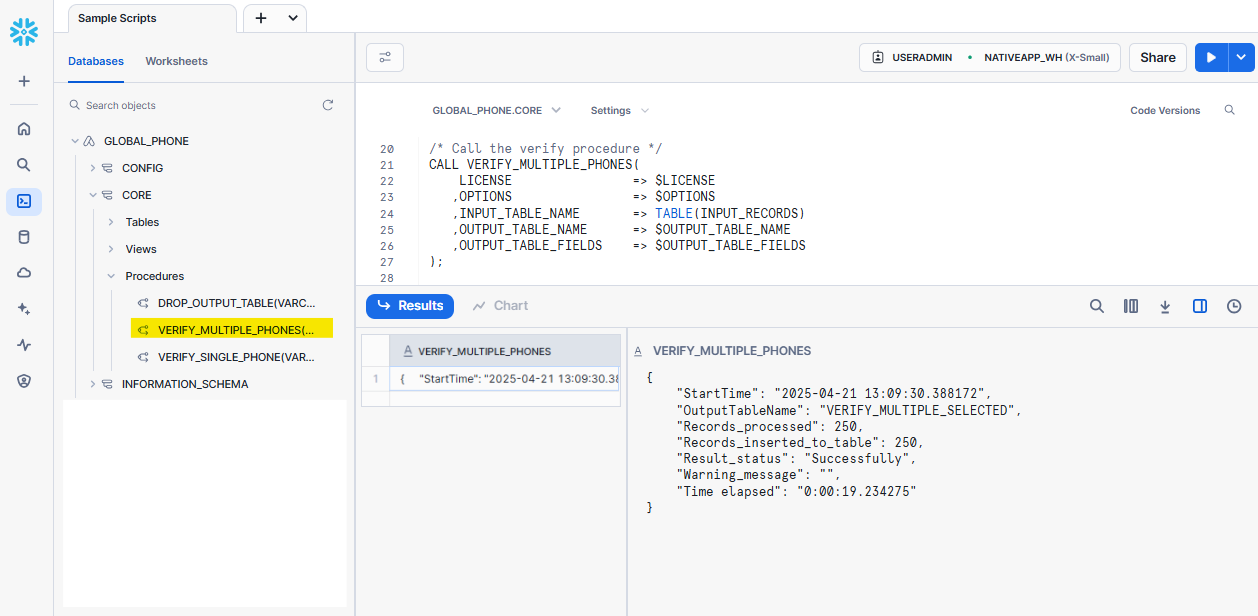Open Data Products cloud icon in sidebar
1258x616 pixels.
[24, 273]
